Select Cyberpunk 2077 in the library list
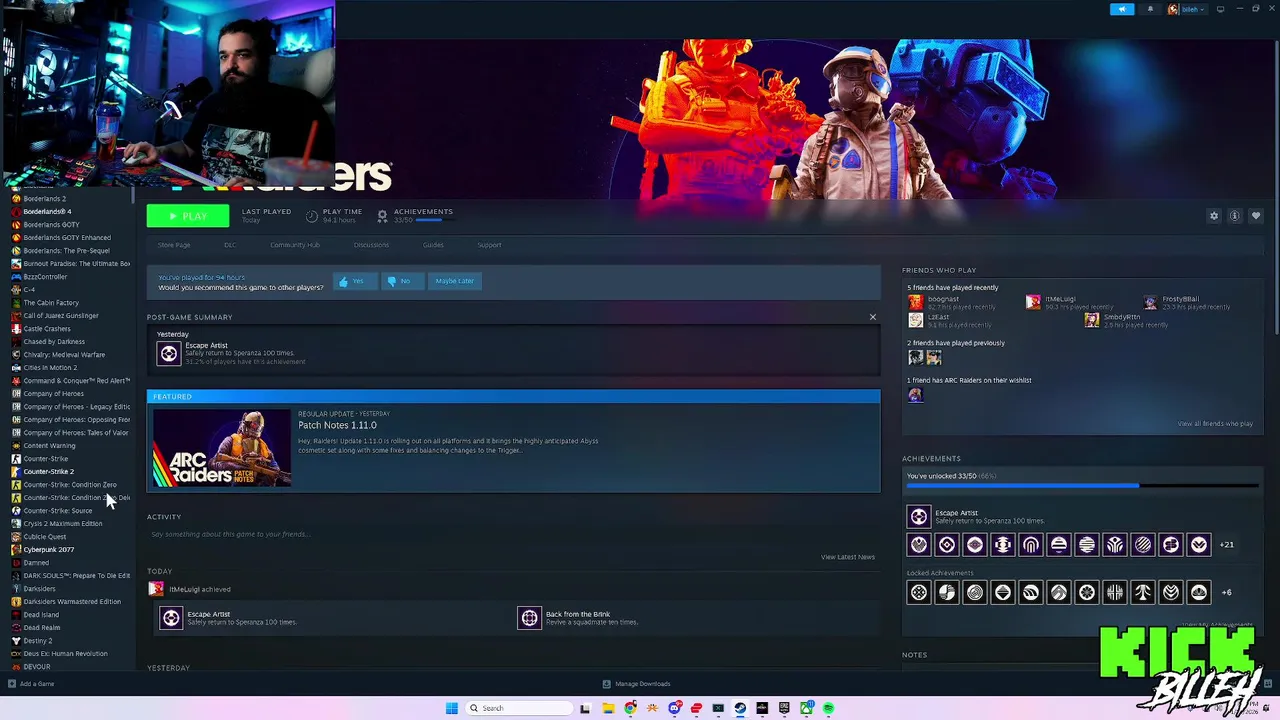The width and height of the screenshot is (1280, 720). click(48, 550)
